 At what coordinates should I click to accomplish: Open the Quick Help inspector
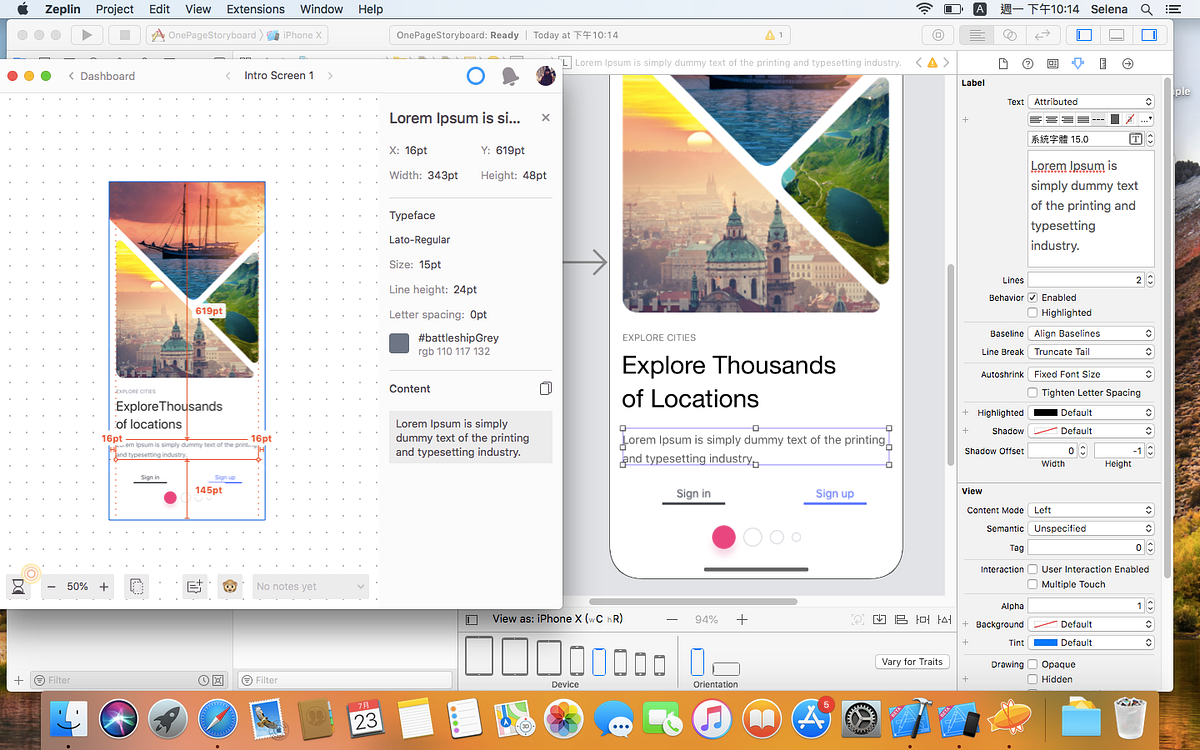(x=1027, y=62)
